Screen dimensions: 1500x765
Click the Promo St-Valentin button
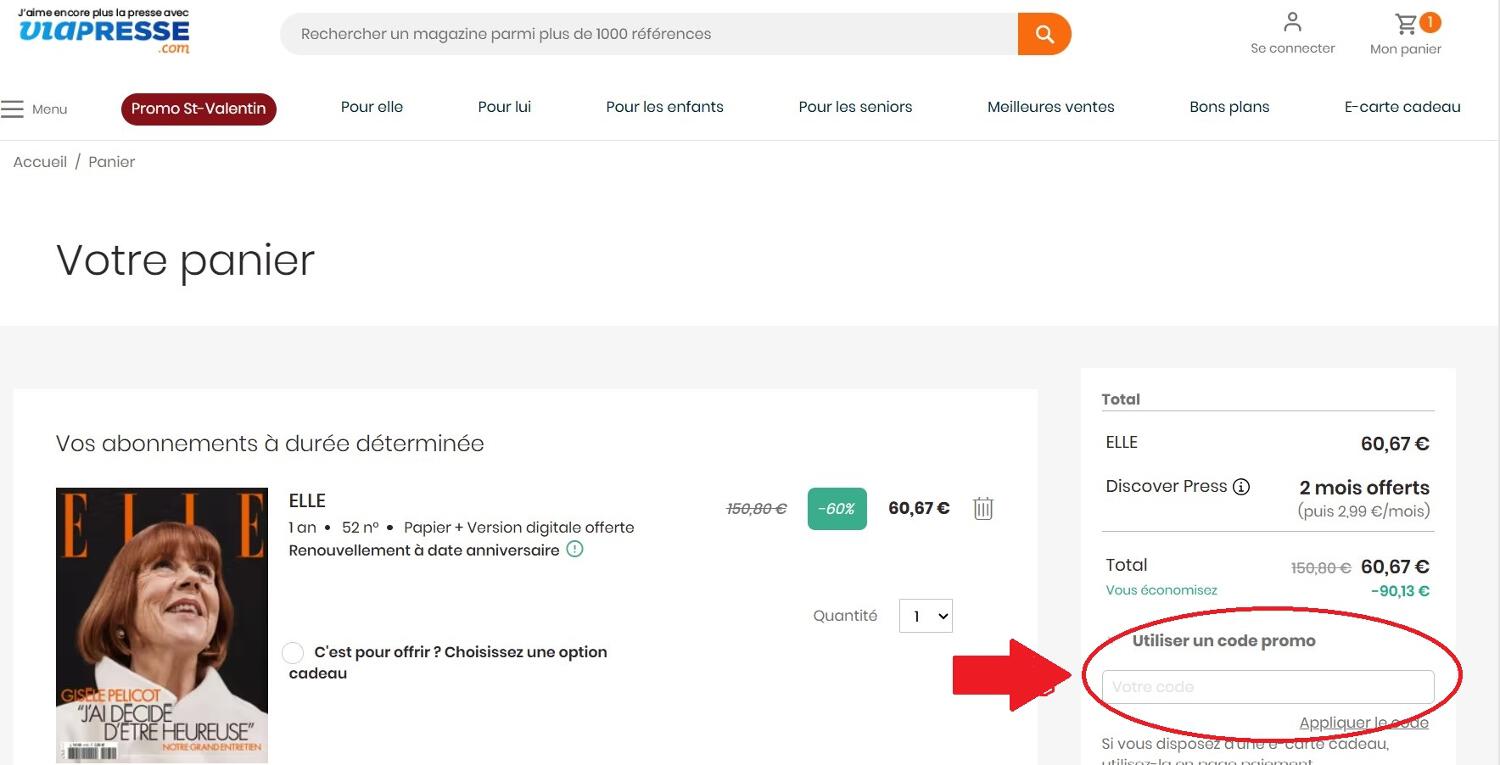pos(198,109)
